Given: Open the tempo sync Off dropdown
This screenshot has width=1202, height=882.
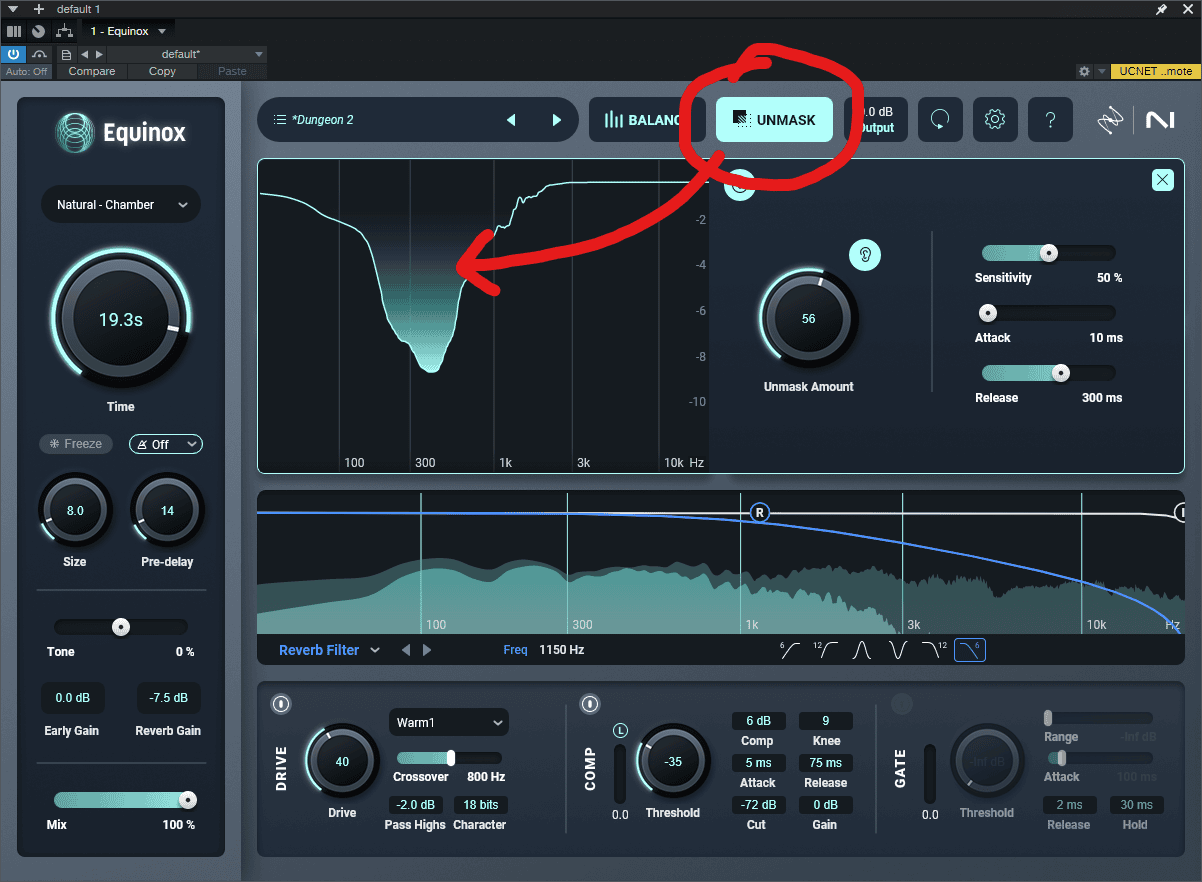Looking at the screenshot, I should pos(166,444).
